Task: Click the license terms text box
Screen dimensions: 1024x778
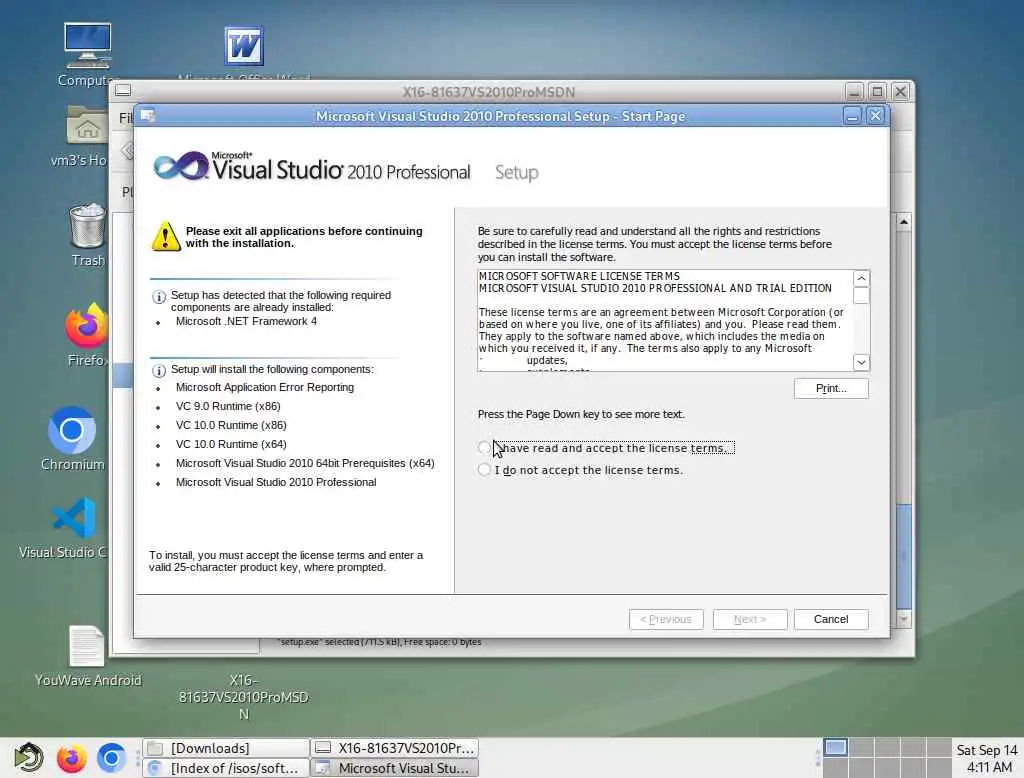Action: 665,320
